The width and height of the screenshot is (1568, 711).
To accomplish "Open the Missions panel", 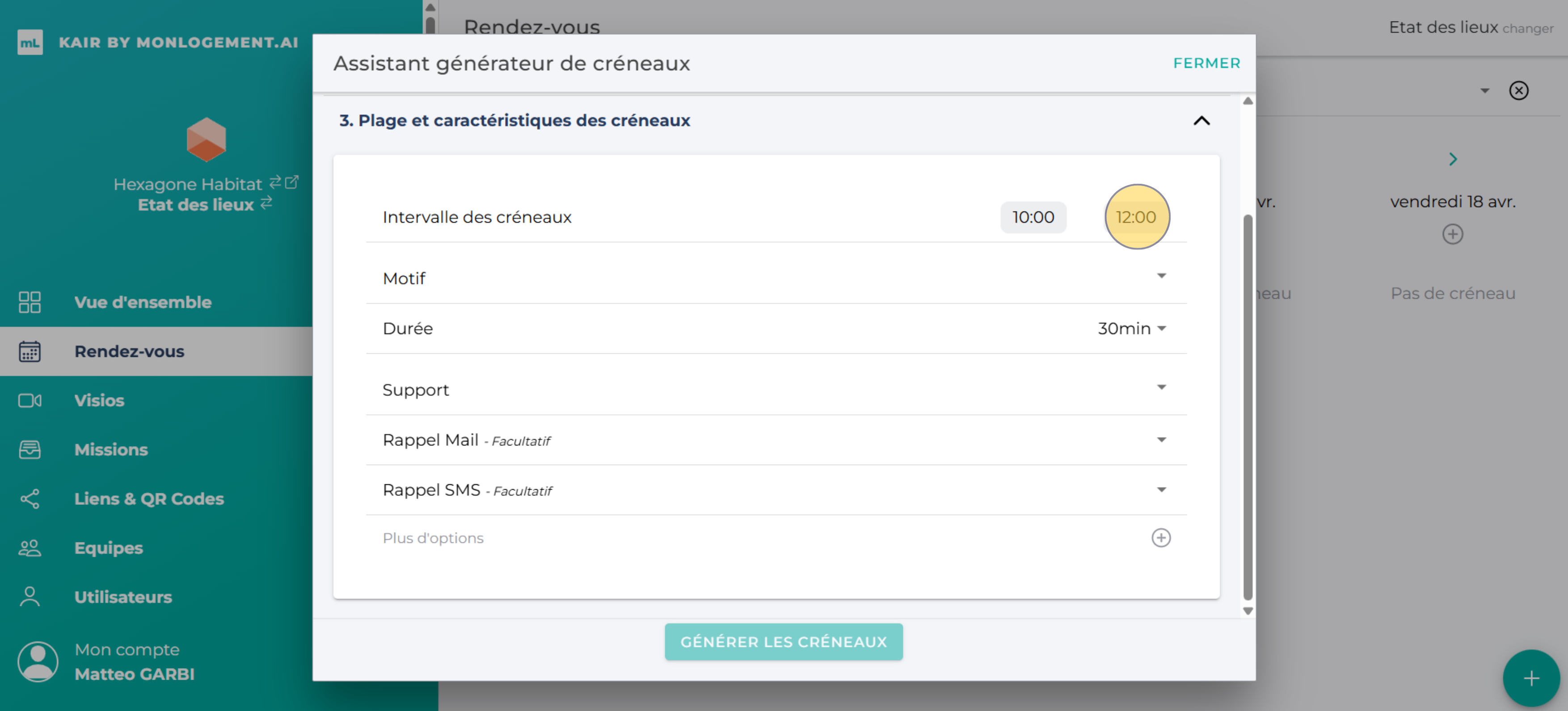I will [x=111, y=450].
